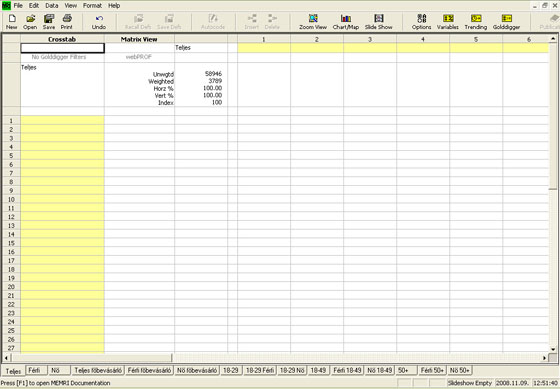Open the Data menu
This screenshot has height=389, width=560.
pos(52,5)
